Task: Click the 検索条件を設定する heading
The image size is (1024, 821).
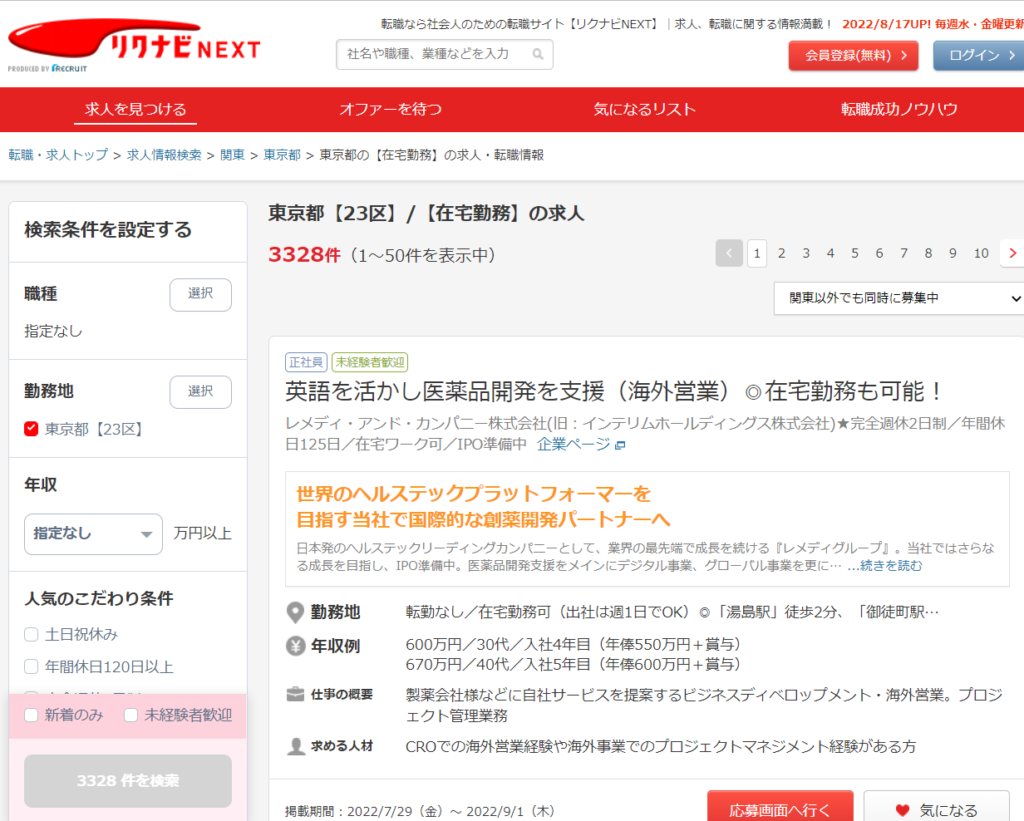Action: click(x=108, y=230)
